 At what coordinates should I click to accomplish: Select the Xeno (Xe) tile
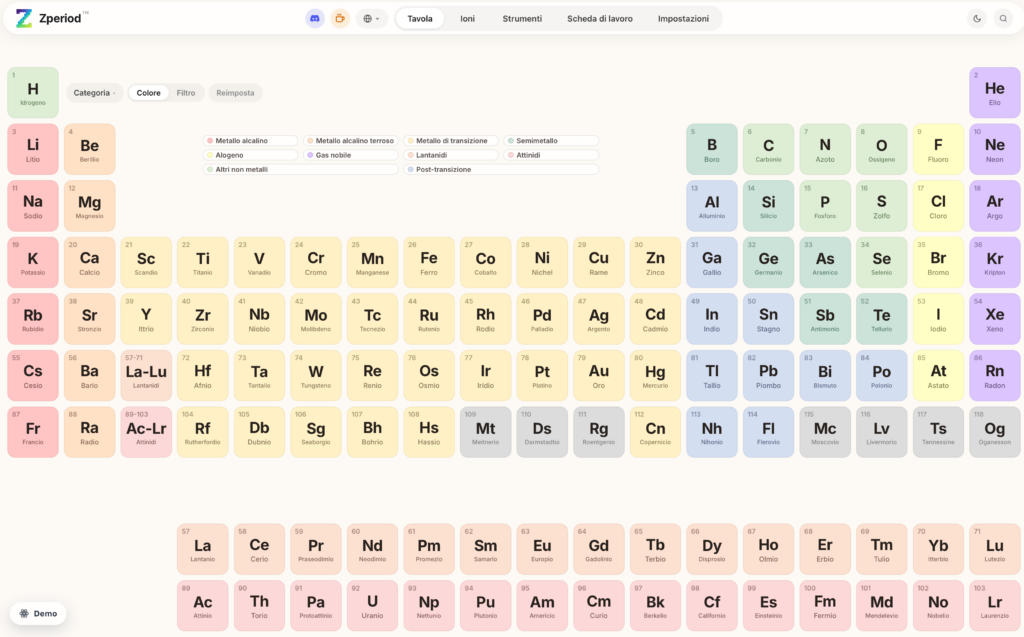tap(995, 319)
